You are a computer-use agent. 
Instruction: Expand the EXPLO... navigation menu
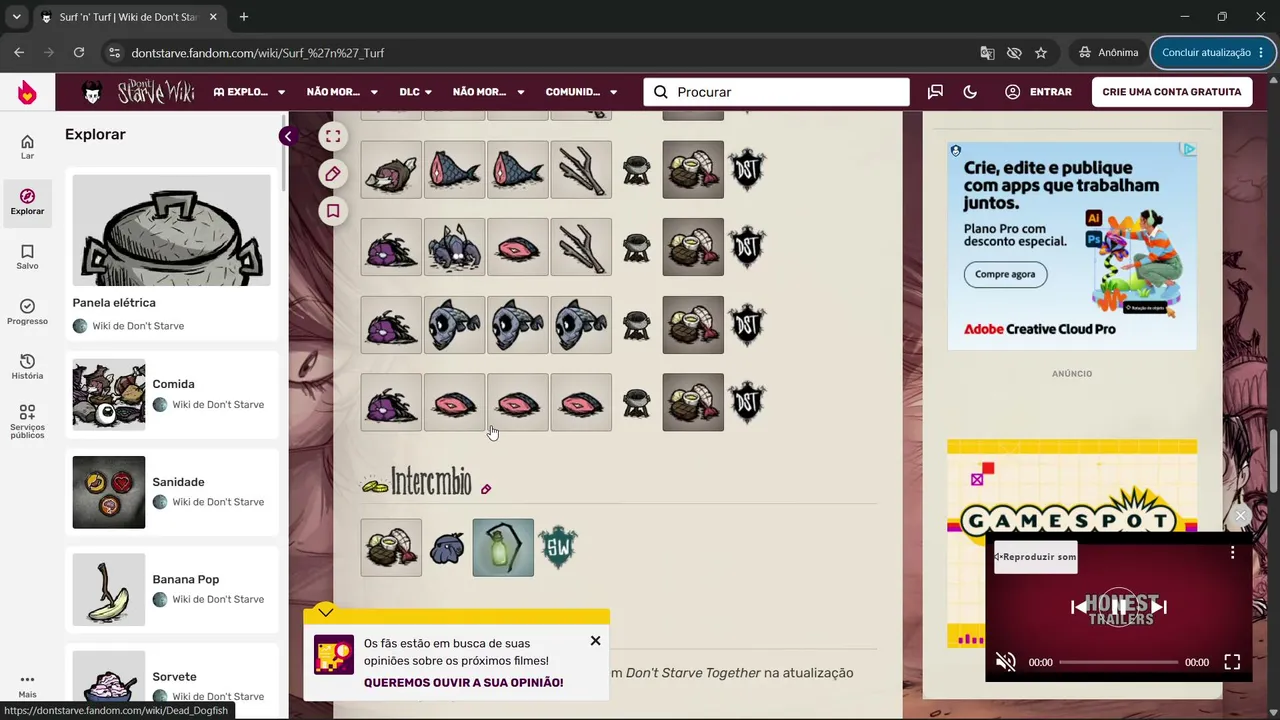pyautogui.click(x=249, y=92)
